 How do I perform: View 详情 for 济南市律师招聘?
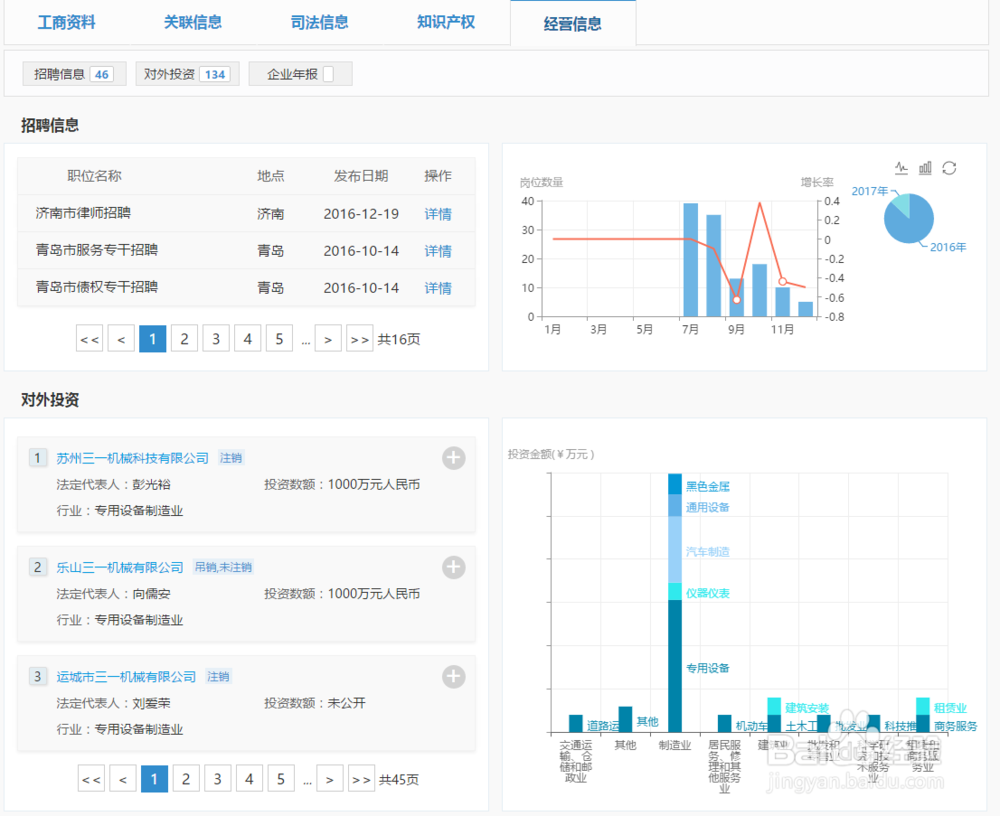pos(438,214)
